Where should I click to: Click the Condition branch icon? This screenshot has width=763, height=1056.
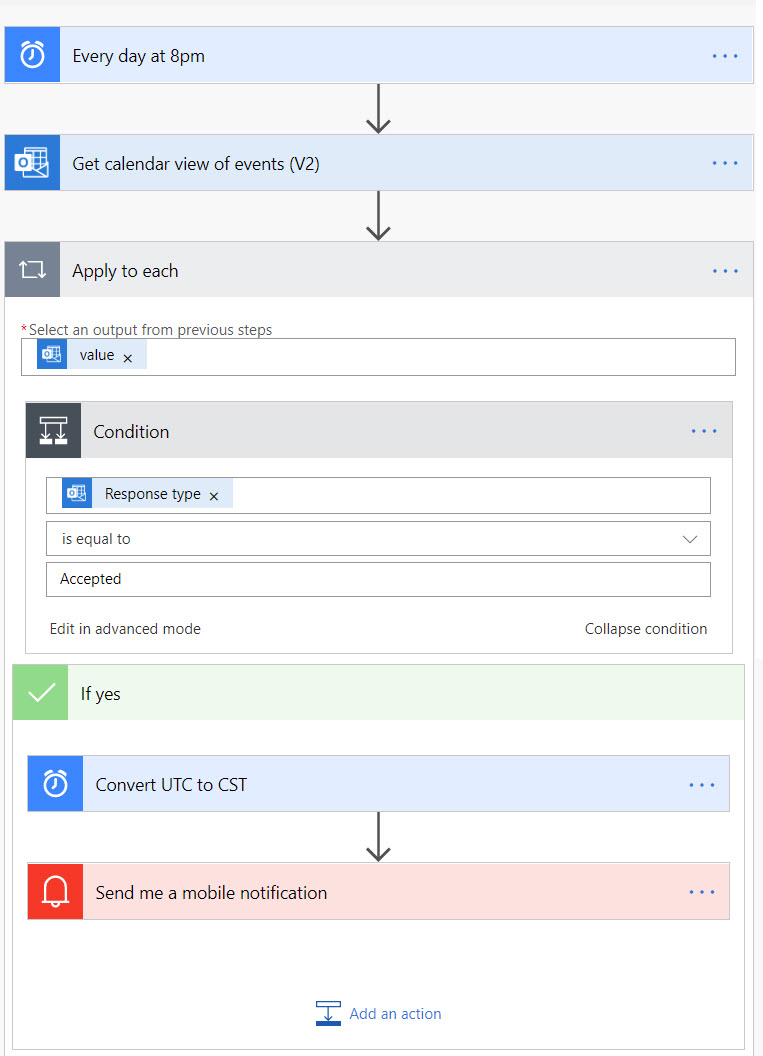tap(53, 431)
